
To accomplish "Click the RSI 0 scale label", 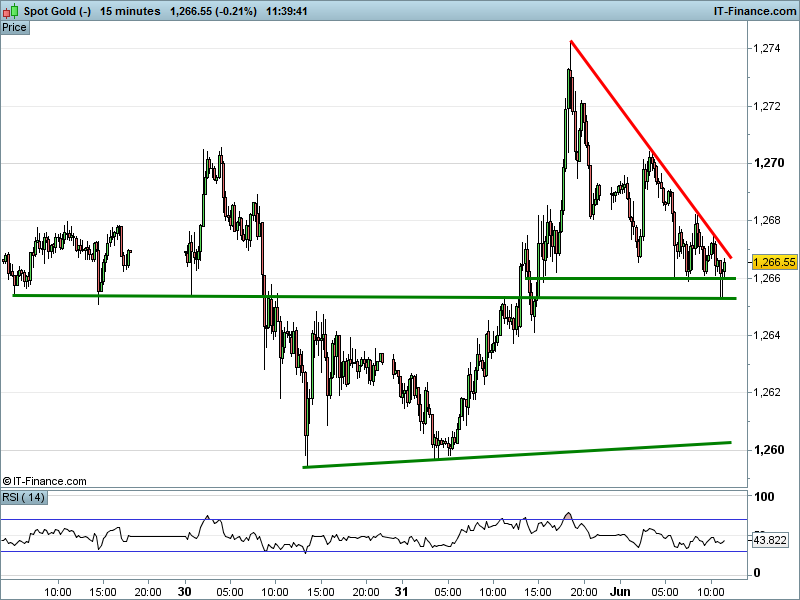I will (757, 573).
